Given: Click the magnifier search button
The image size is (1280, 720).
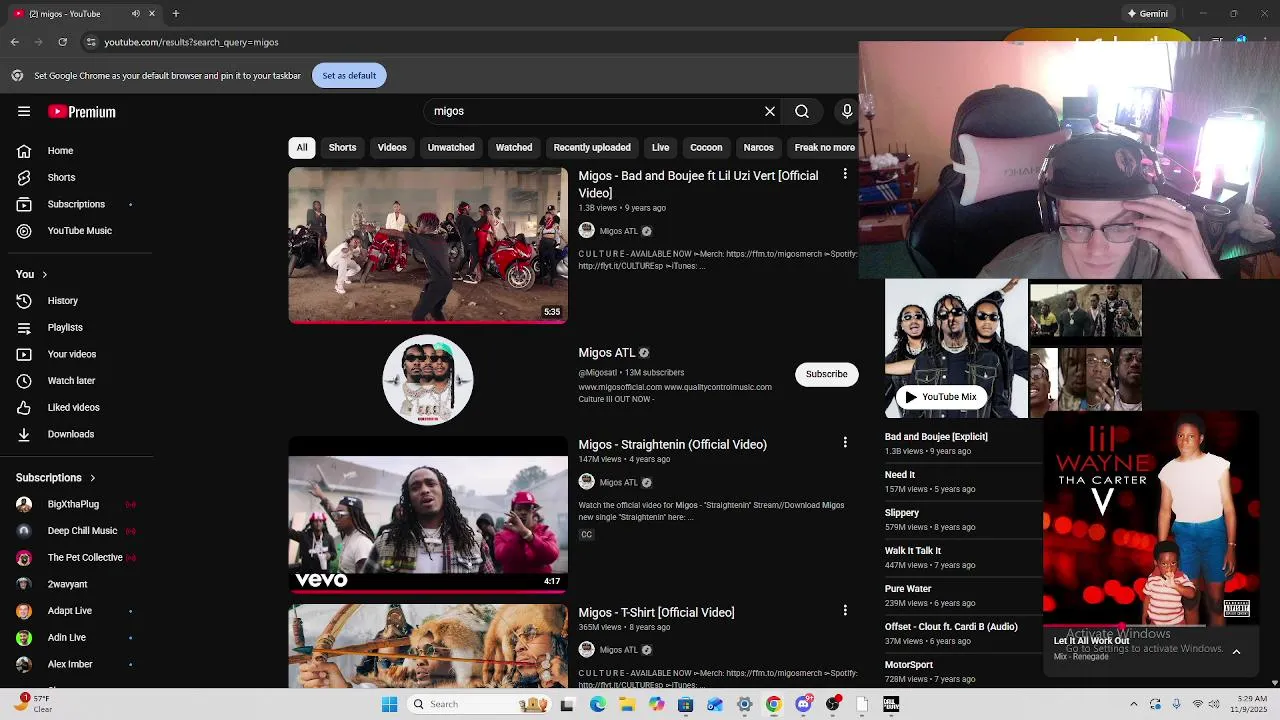Looking at the screenshot, I should (802, 112).
